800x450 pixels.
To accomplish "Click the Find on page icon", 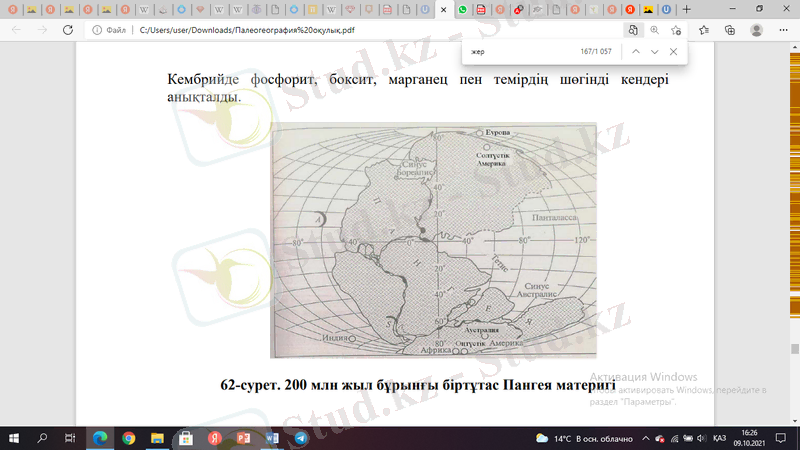I will pos(633,30).
